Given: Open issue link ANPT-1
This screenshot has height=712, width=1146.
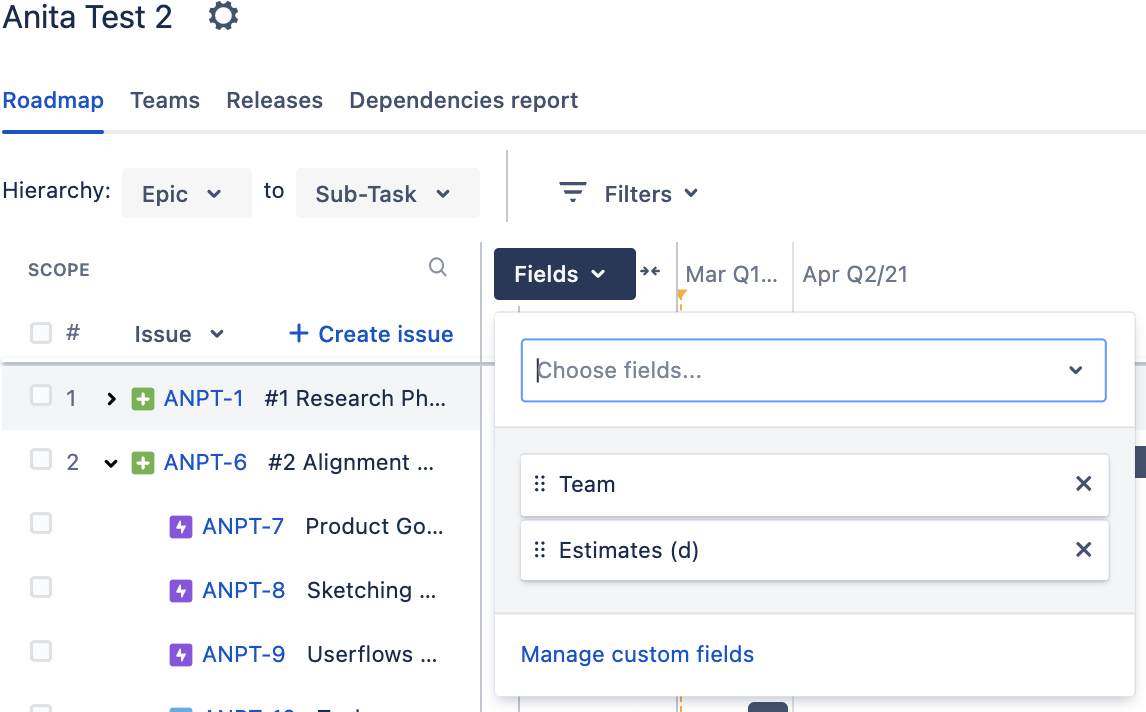Looking at the screenshot, I should point(203,398).
